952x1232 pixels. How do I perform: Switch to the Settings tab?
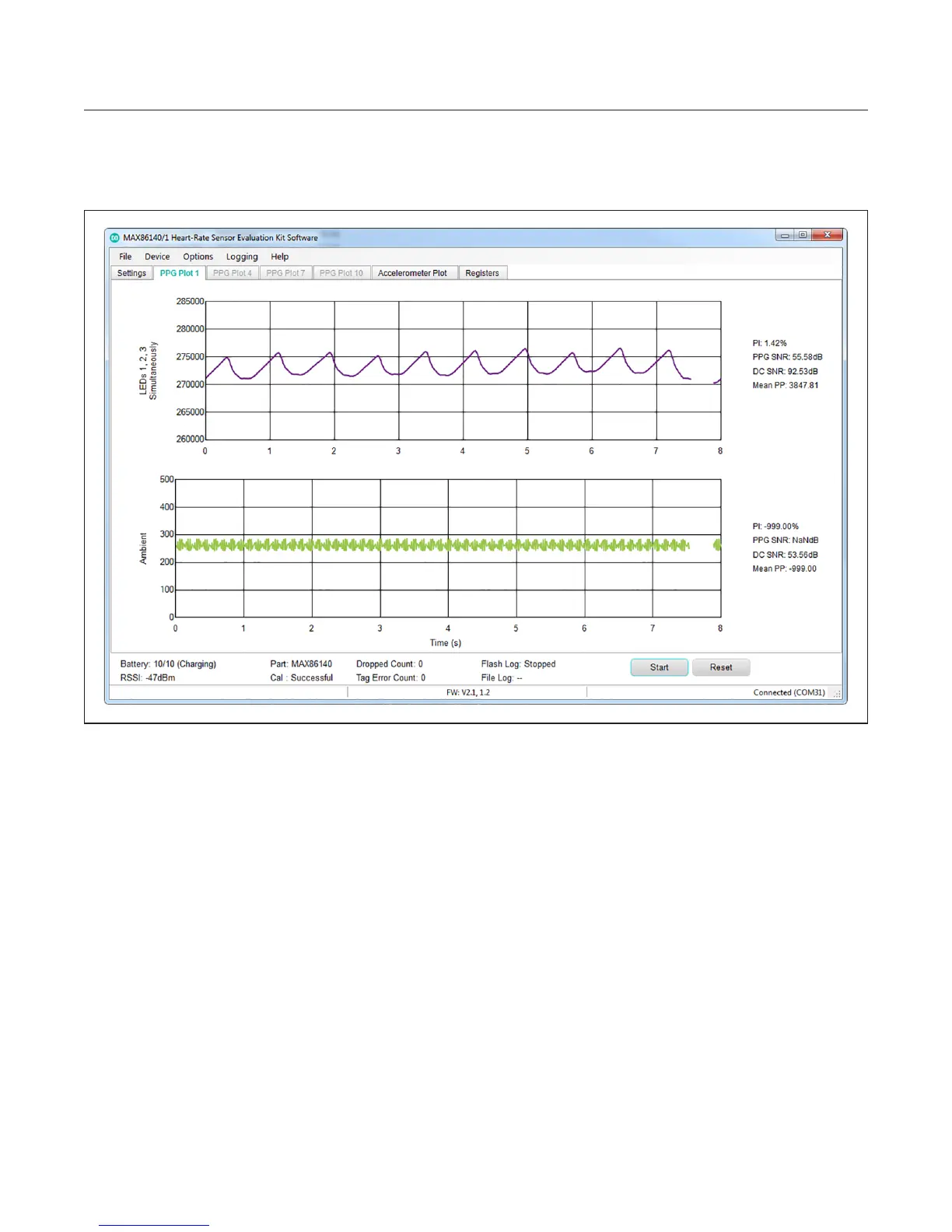[131, 273]
